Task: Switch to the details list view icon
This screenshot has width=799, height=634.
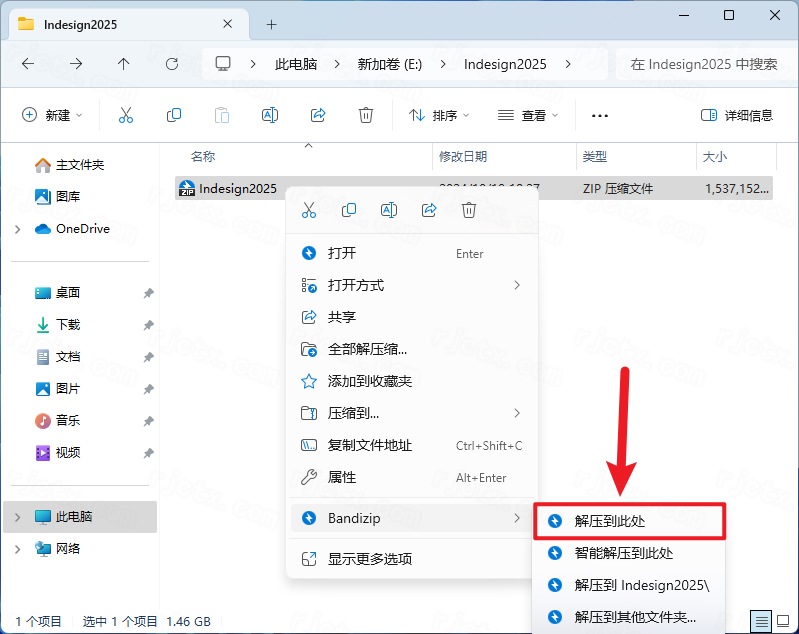Action: 761,621
